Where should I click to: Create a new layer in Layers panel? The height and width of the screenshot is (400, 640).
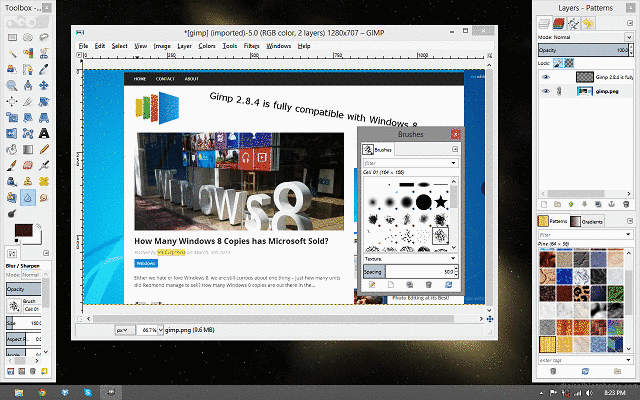[x=544, y=204]
